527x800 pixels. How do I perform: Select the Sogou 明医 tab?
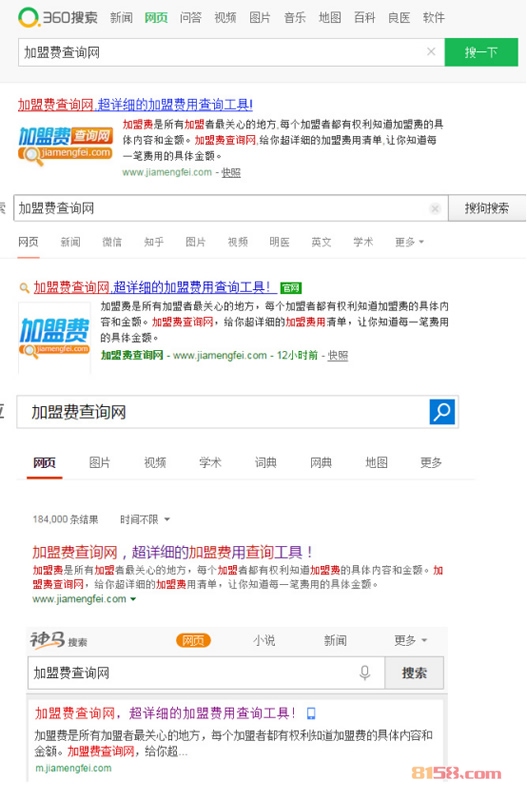tap(280, 242)
